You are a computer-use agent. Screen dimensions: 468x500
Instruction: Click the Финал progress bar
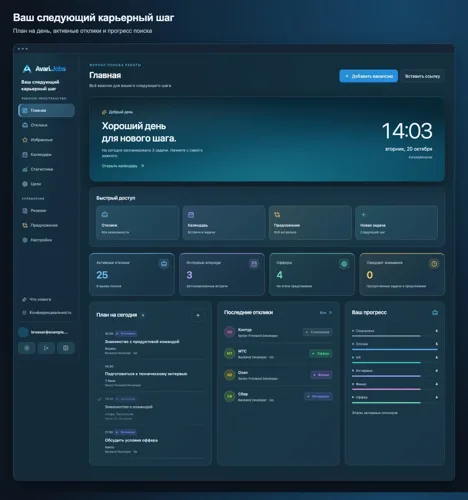395,389
